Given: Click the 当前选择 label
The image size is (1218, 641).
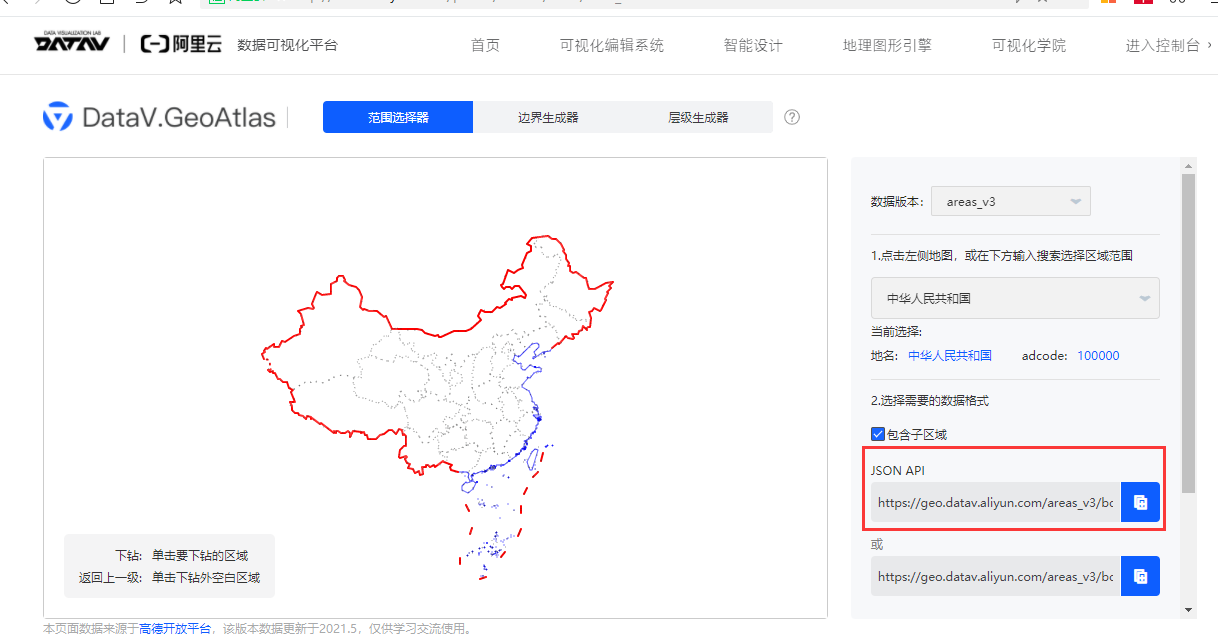Looking at the screenshot, I should [x=896, y=331].
